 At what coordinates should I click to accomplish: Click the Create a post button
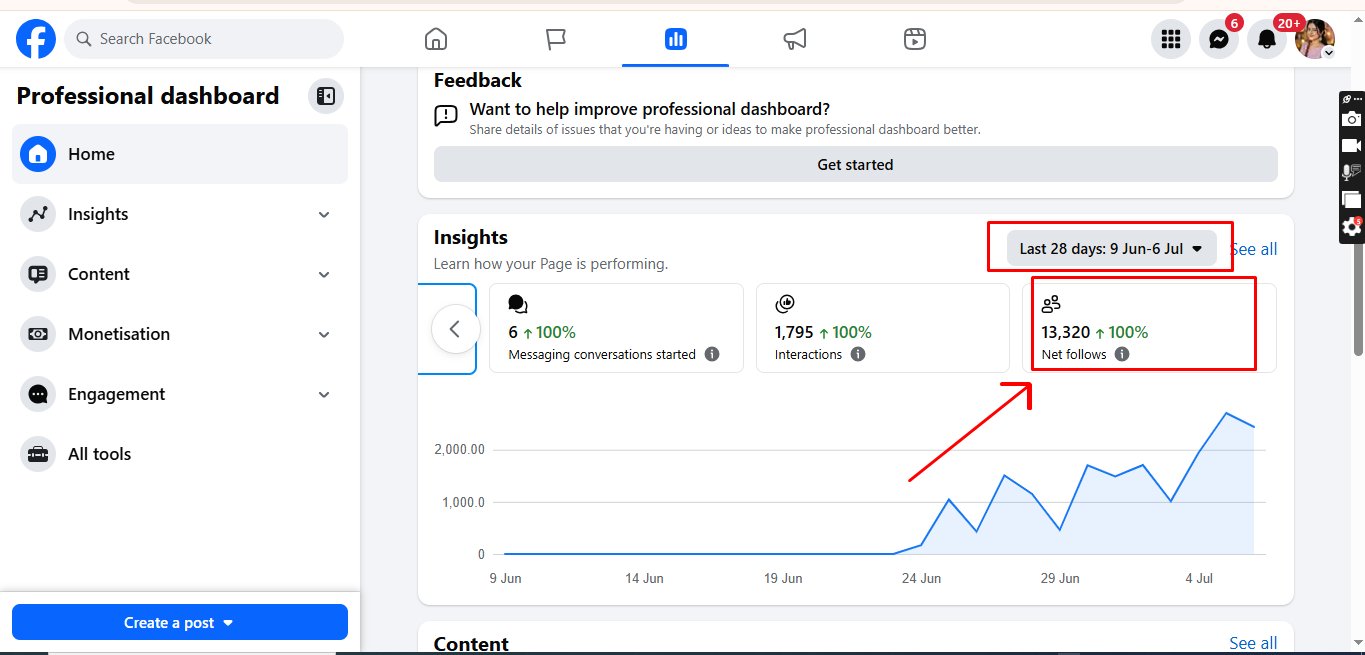180,622
